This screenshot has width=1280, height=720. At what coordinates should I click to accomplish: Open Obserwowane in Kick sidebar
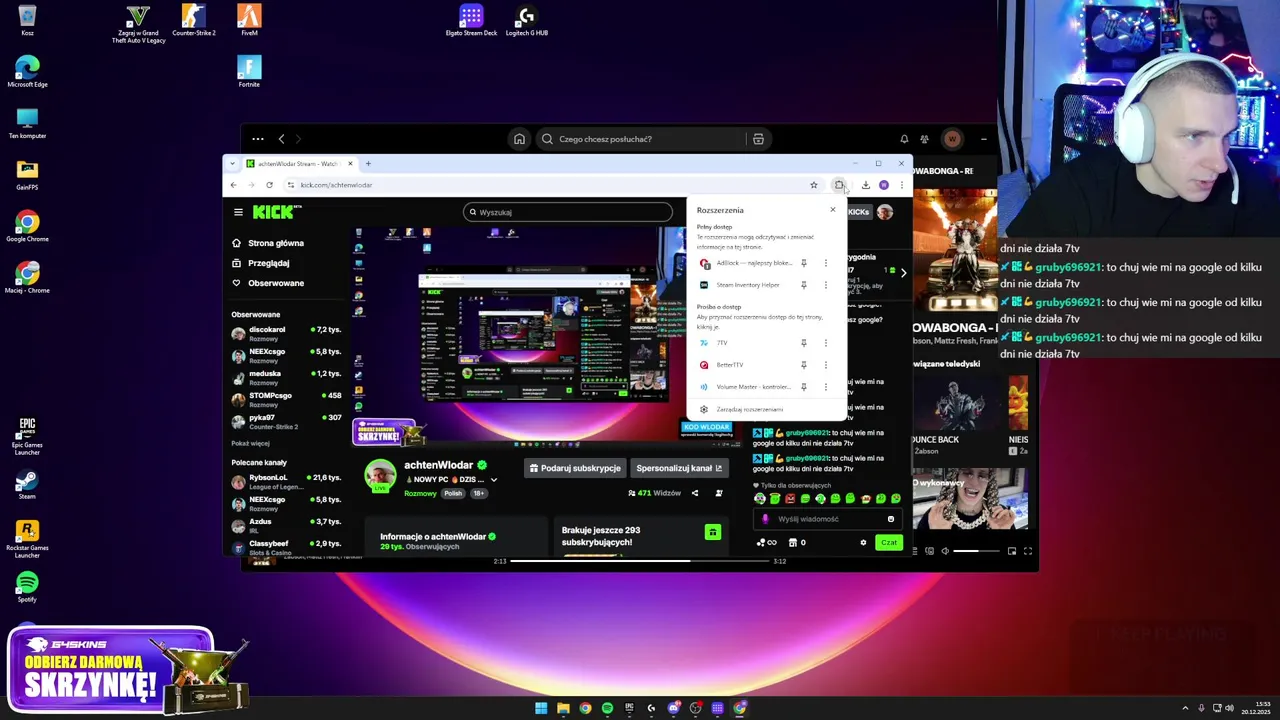(267, 283)
